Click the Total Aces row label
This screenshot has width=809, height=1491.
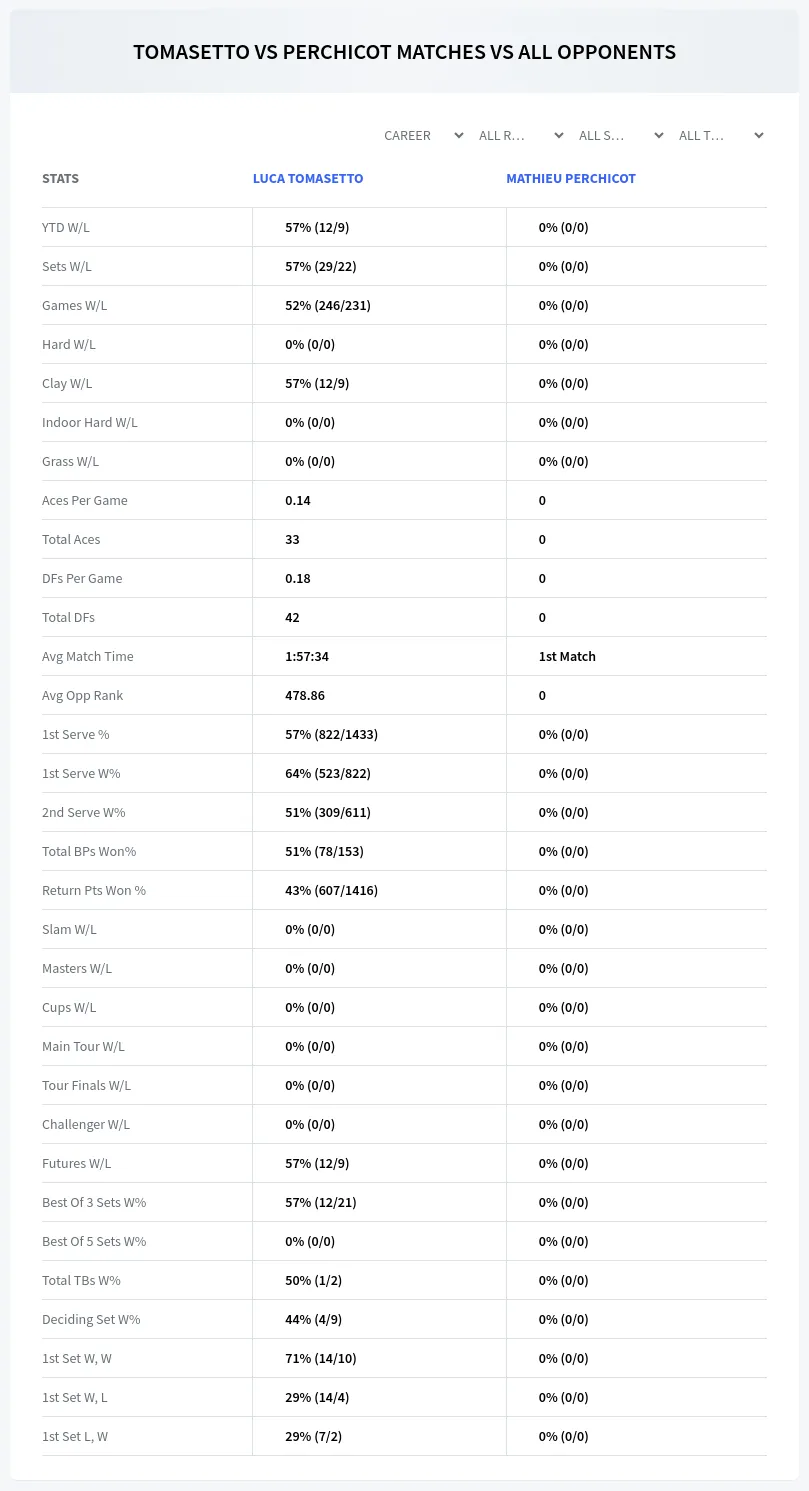tap(71, 540)
